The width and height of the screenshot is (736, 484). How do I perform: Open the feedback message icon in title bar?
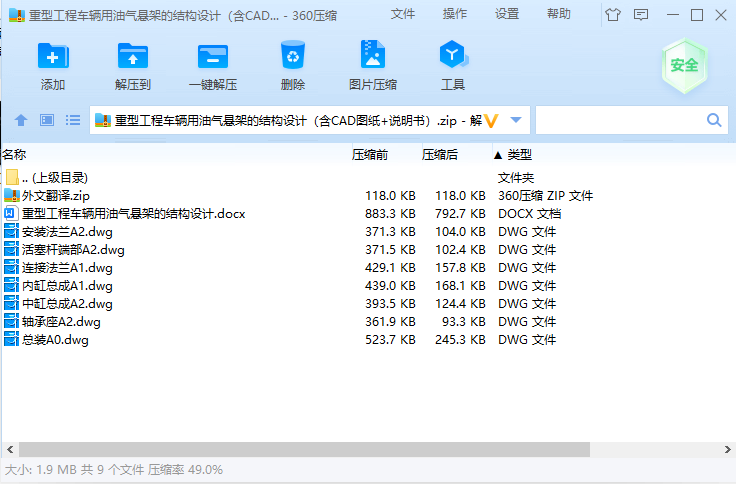(641, 15)
